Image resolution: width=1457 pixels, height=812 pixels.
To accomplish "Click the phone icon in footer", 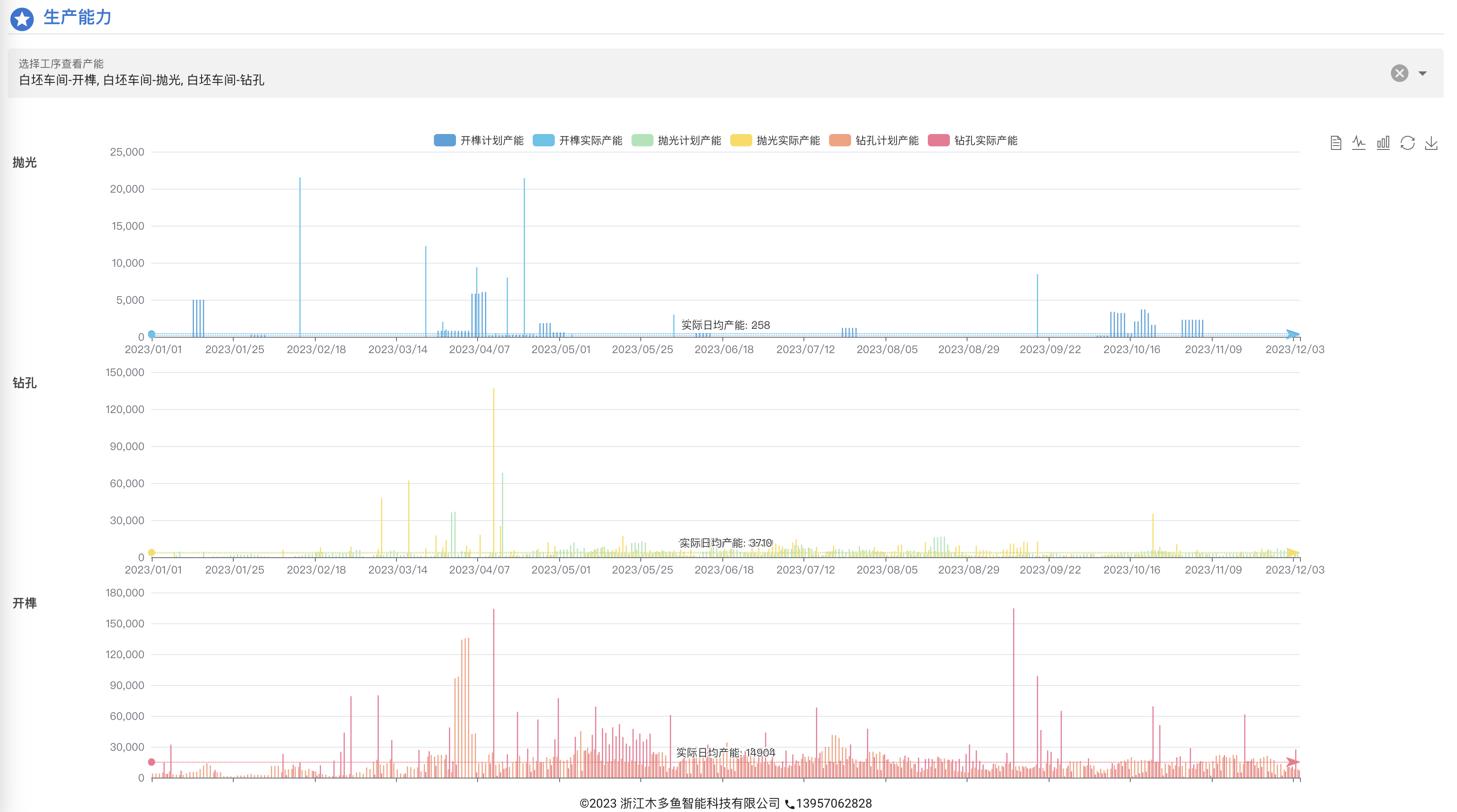I will (x=790, y=804).
